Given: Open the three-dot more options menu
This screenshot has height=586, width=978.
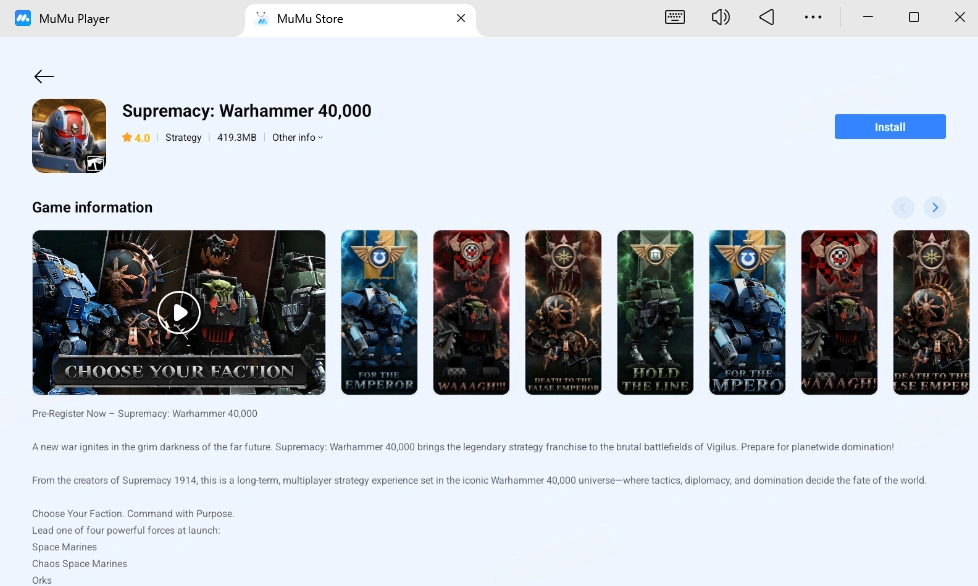Looking at the screenshot, I should tap(813, 17).
